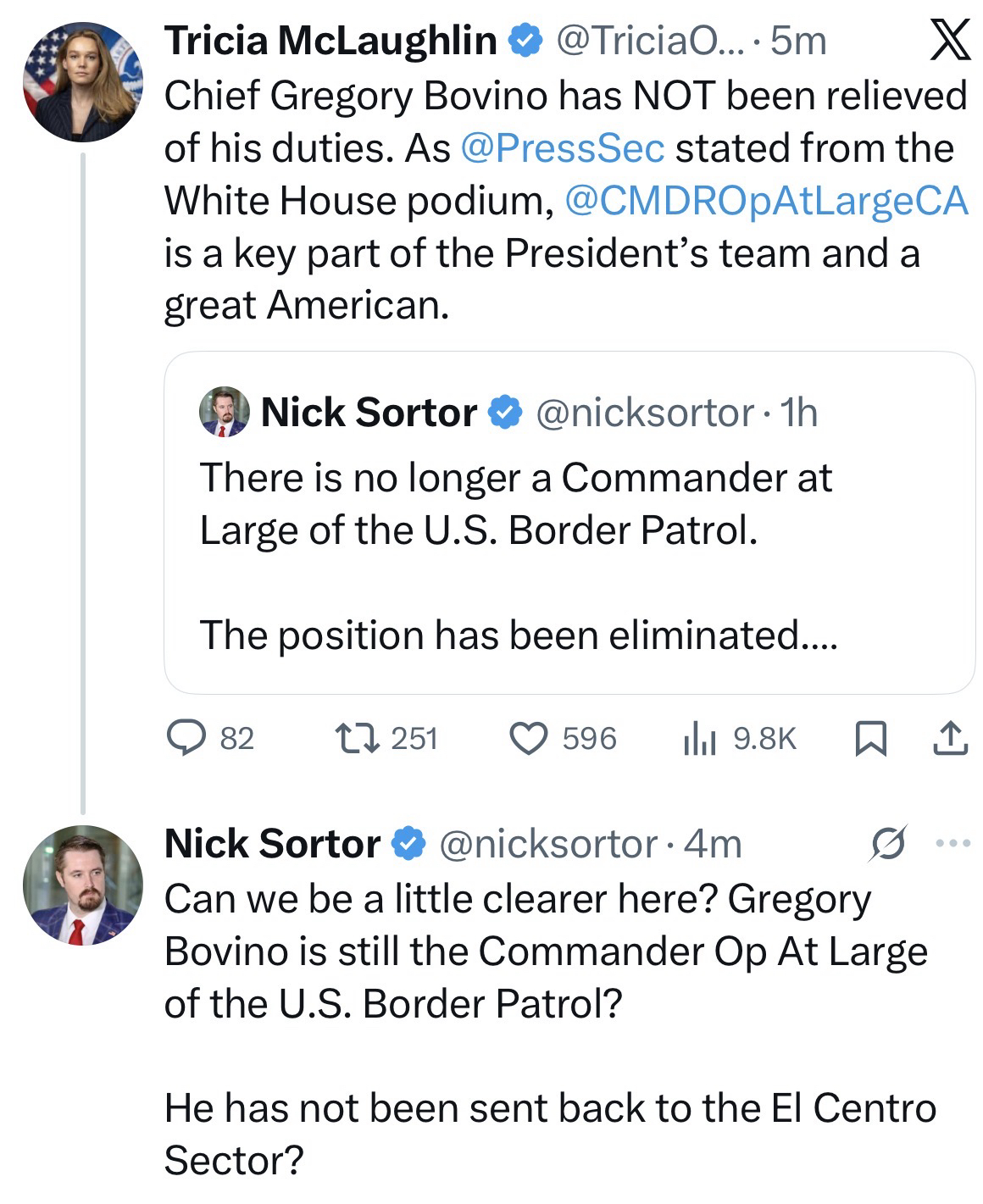The width and height of the screenshot is (983, 1204).
Task: Click the 5m timestamp on Tricia's post
Action: tap(798, 41)
